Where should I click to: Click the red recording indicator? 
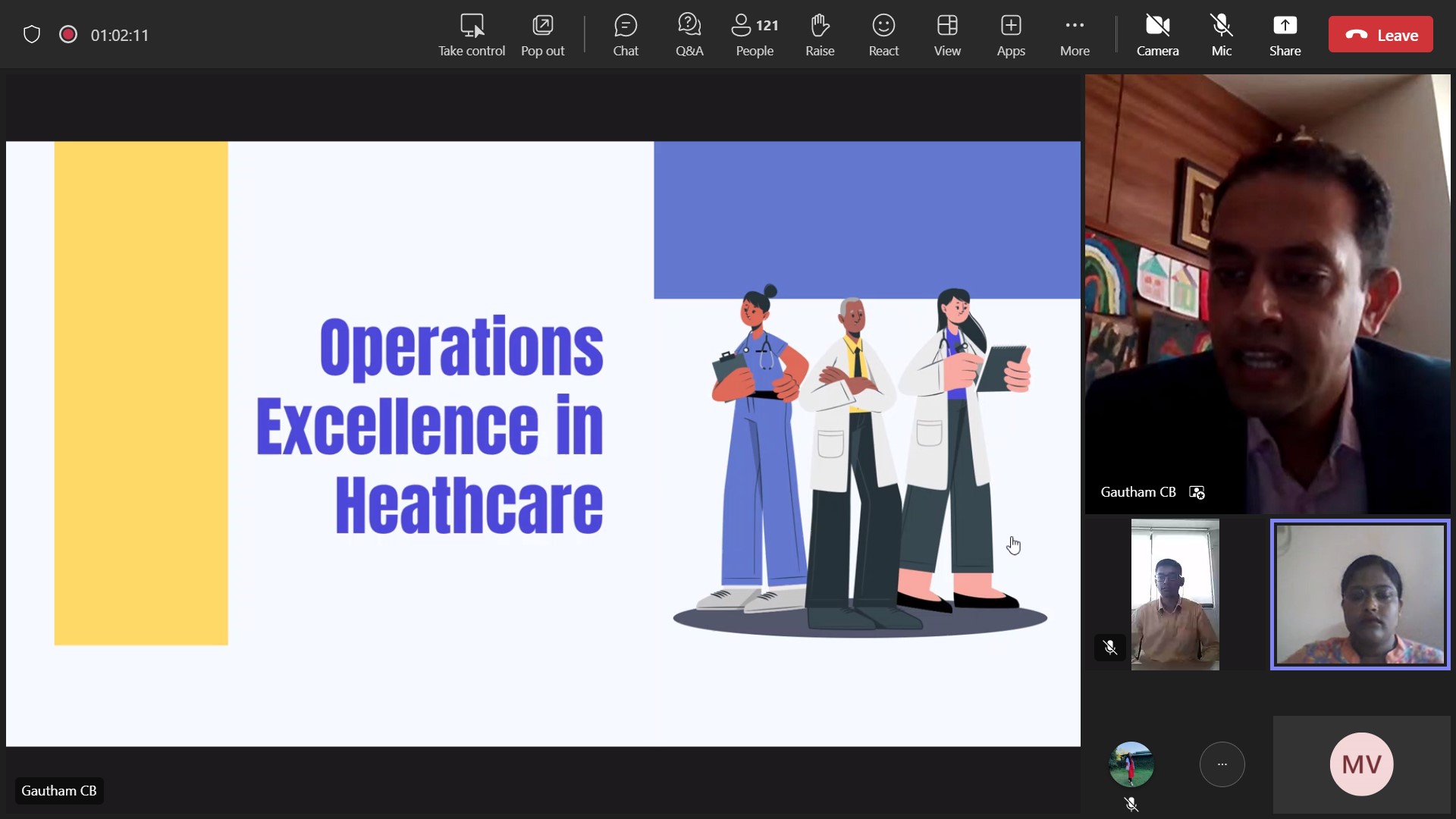[x=68, y=35]
